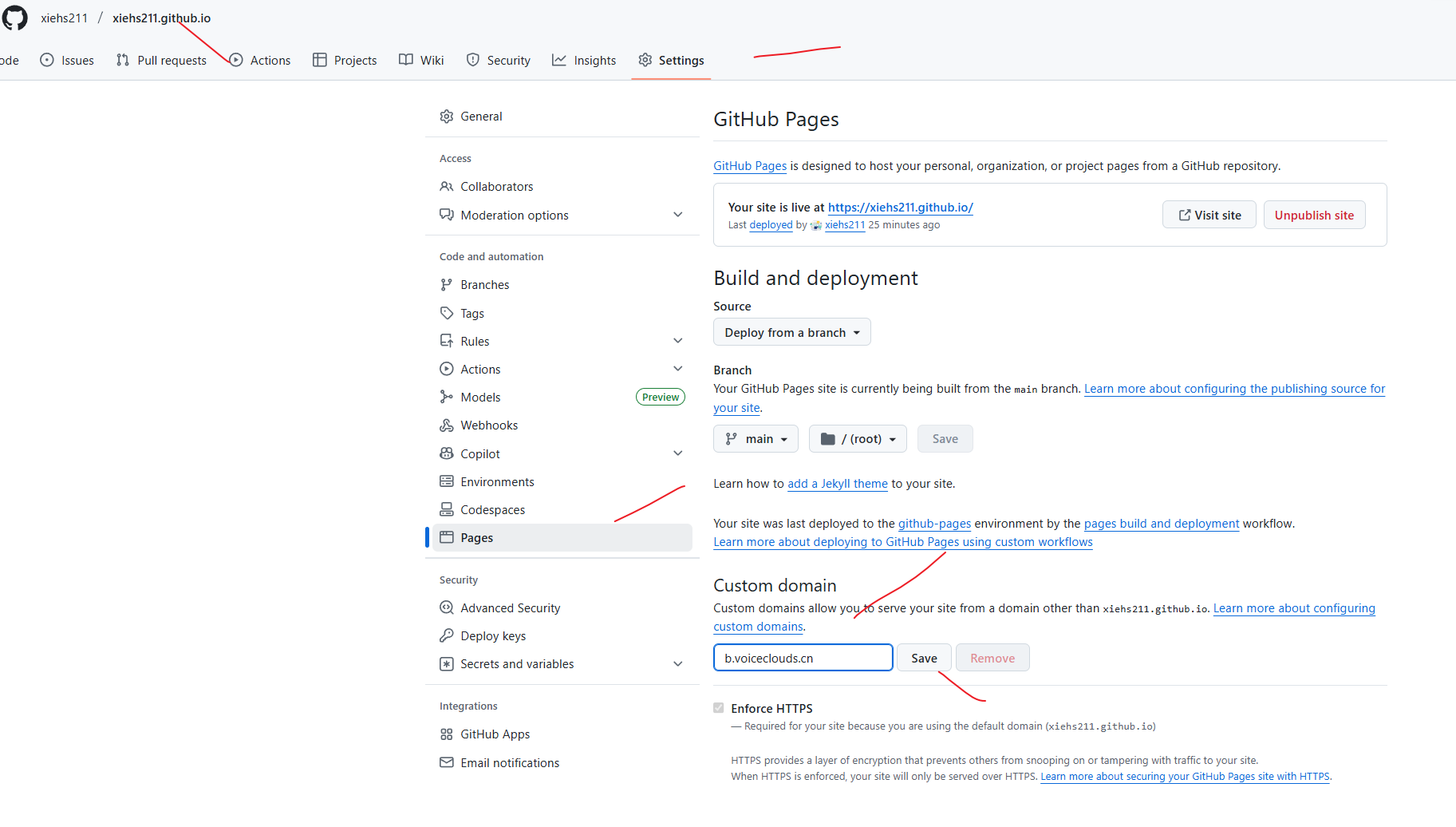Click the Email notifications envelope icon
Image resolution: width=1456 pixels, height=827 pixels.
447,762
